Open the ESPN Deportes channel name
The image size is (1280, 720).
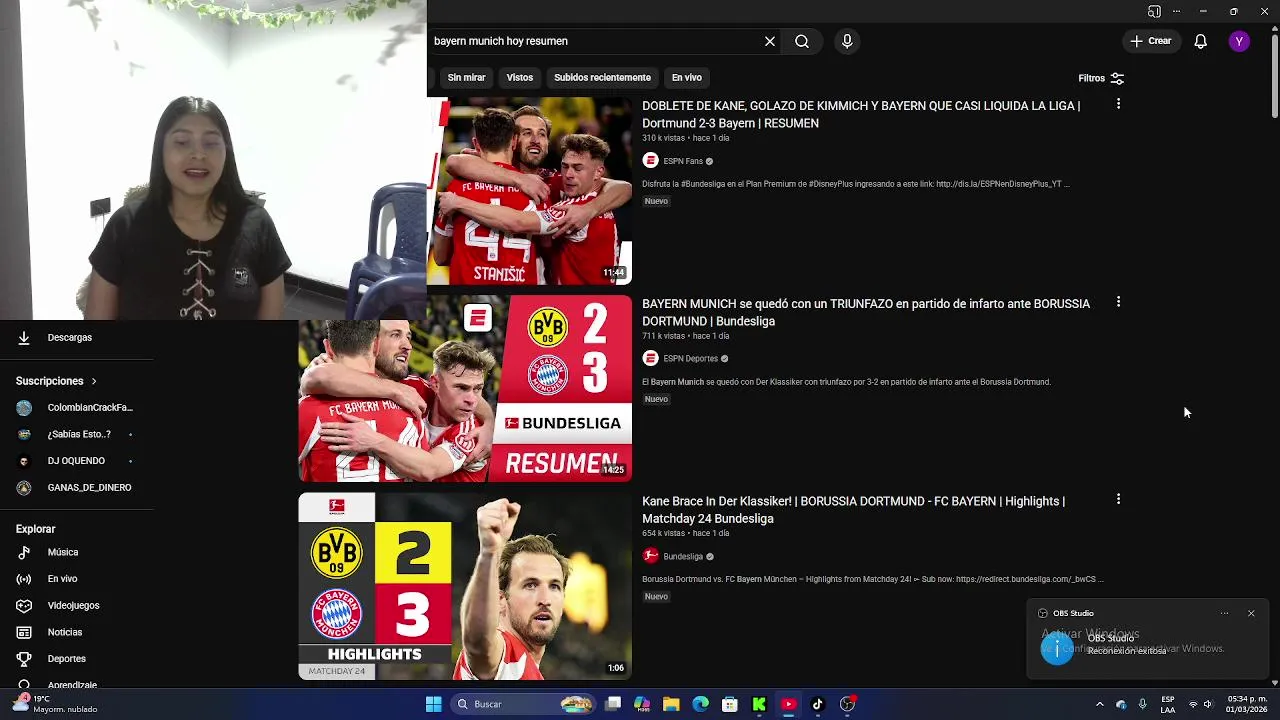coord(691,358)
